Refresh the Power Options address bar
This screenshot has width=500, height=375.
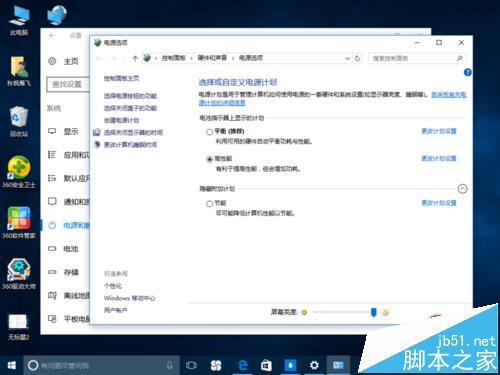pos(357,58)
